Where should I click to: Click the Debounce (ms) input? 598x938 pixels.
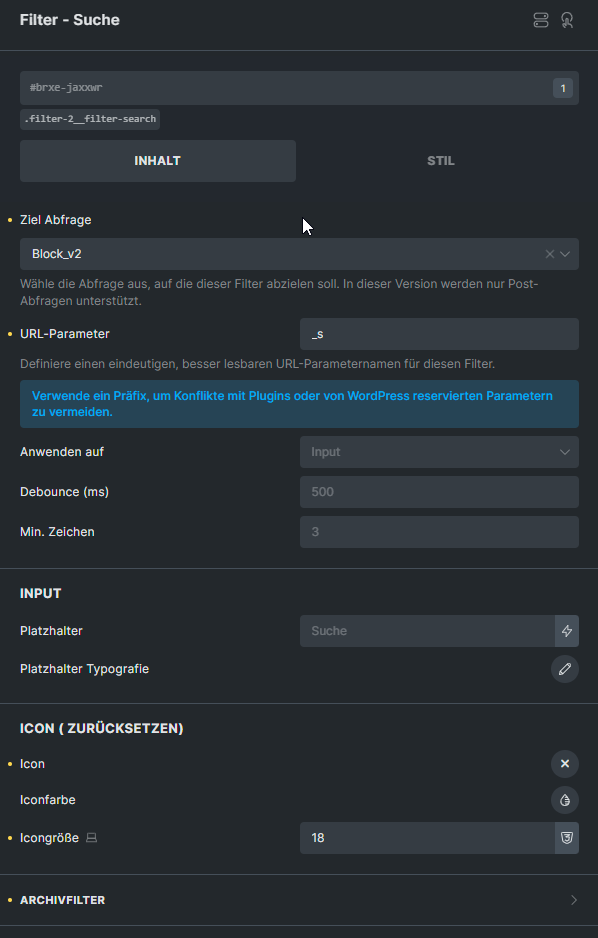click(x=439, y=492)
